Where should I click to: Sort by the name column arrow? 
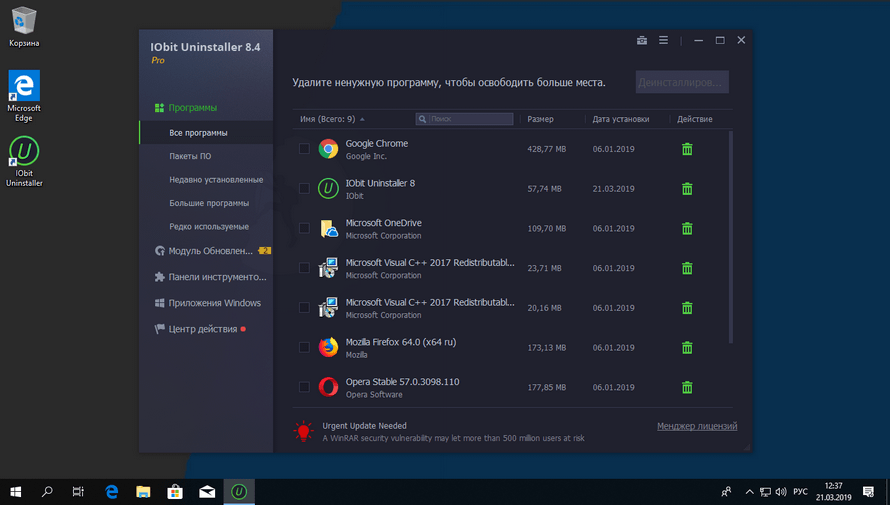tap(362, 119)
